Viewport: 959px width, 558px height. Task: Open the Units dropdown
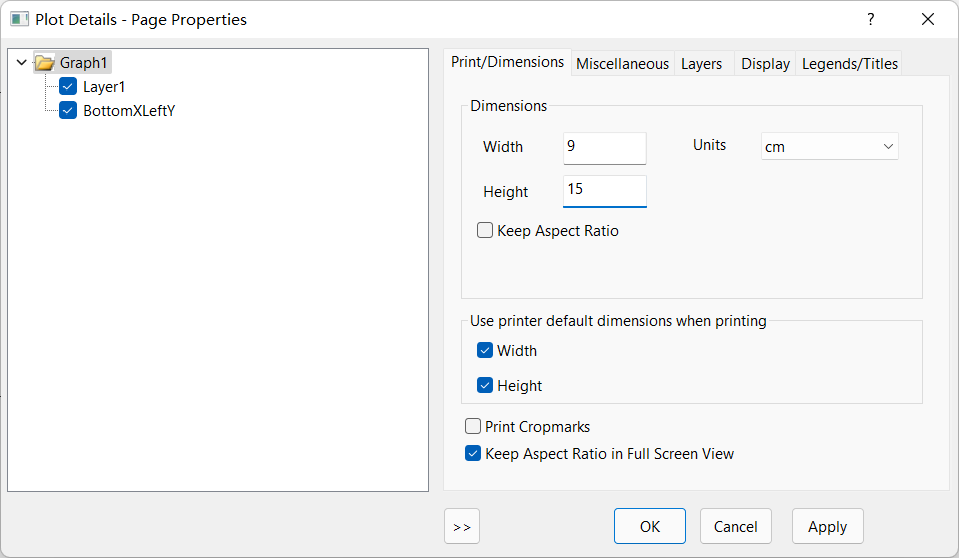pos(829,147)
